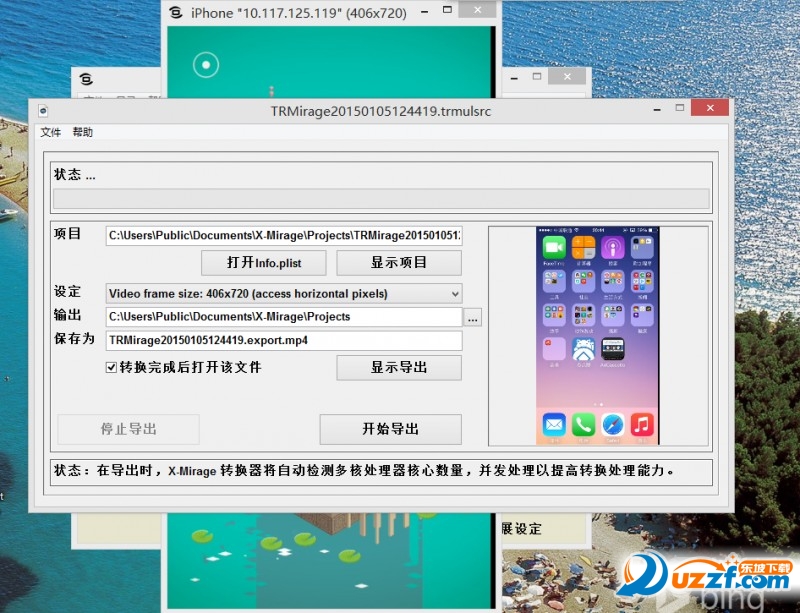Click Music icon in preview dock
800x613 pixels.
pos(642,425)
